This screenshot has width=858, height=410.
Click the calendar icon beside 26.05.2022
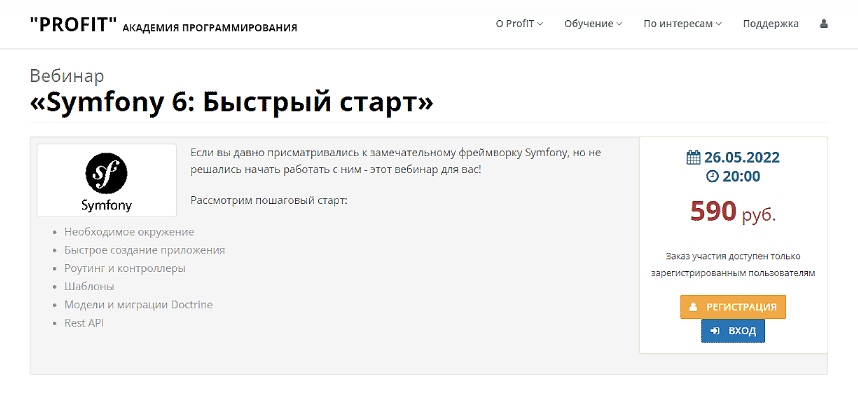tap(693, 158)
